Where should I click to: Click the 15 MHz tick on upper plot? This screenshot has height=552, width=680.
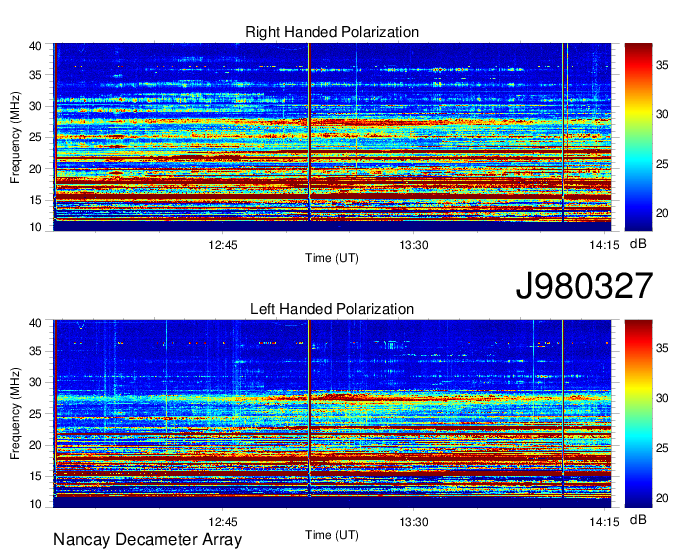coord(35,200)
